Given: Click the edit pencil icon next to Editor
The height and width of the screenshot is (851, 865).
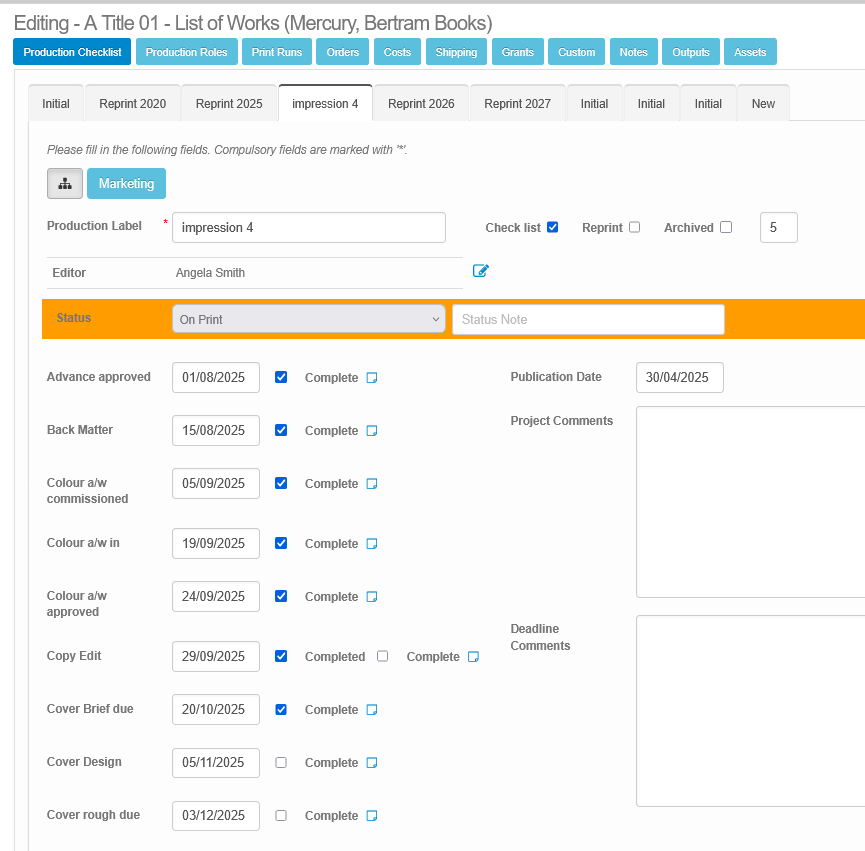Looking at the screenshot, I should tap(480, 270).
